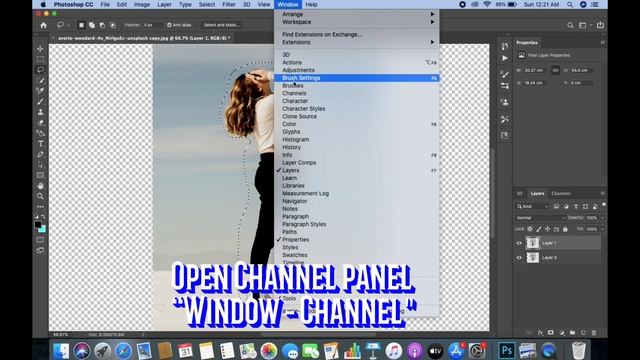This screenshot has height=360, width=640.
Task: Select the Eraser tool
Action: click(40, 122)
